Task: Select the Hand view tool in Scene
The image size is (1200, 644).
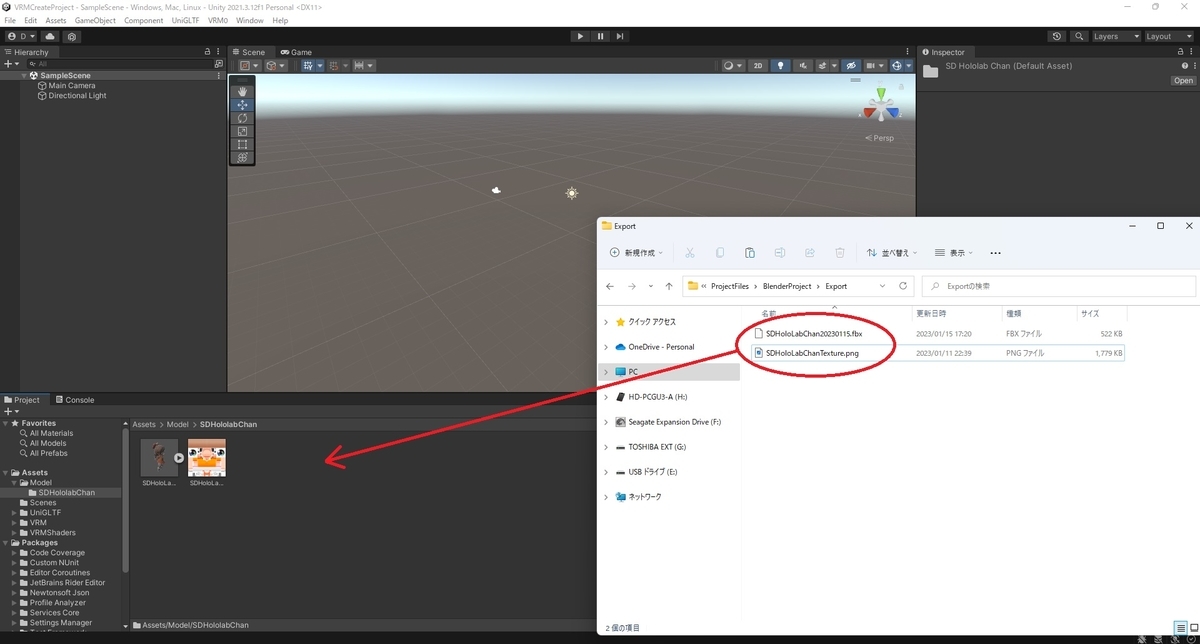Action: (x=242, y=91)
